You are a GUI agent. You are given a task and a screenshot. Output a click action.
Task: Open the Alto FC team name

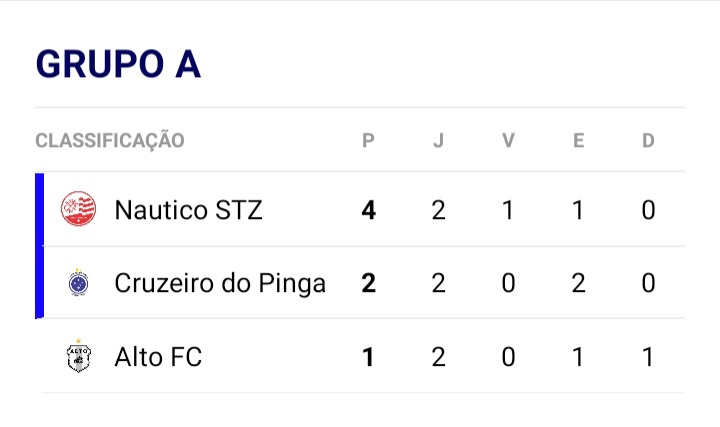tap(158, 357)
